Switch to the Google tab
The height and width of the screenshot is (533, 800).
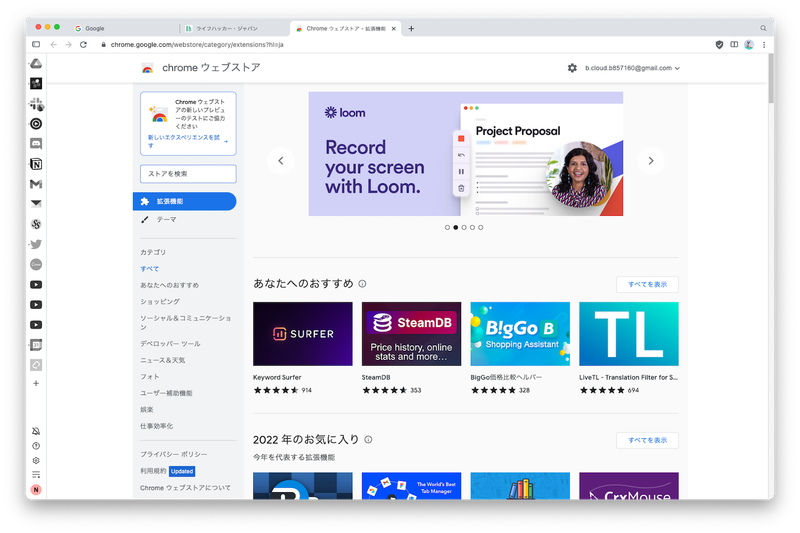[x=125, y=29]
